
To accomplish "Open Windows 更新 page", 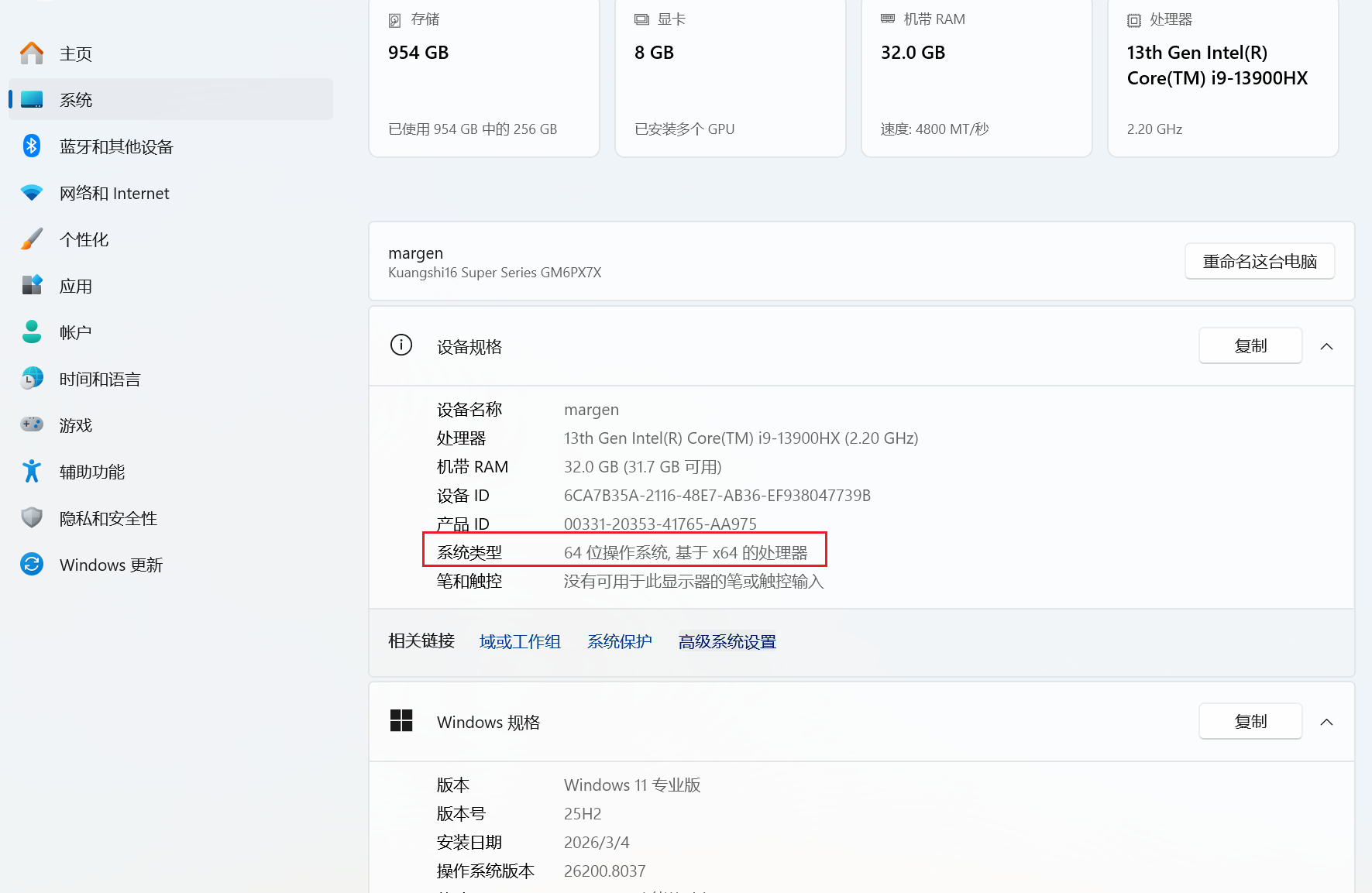I will pos(170,564).
